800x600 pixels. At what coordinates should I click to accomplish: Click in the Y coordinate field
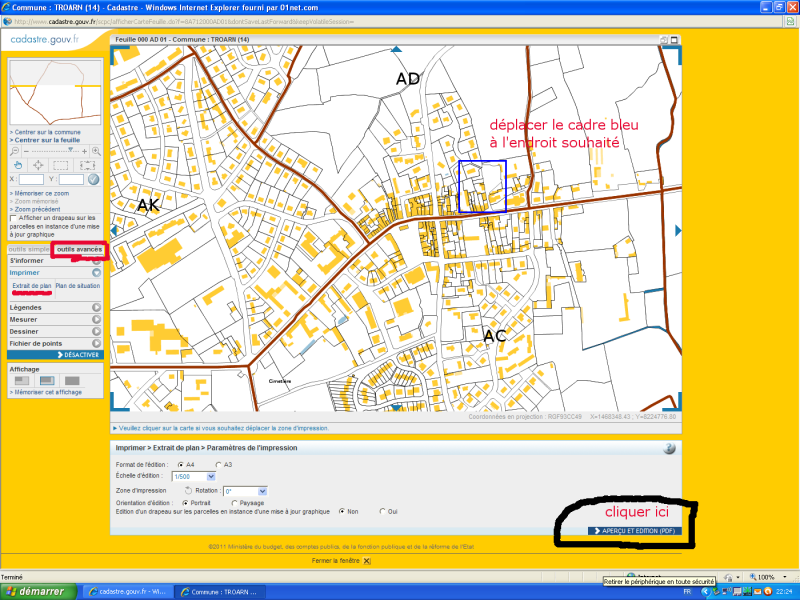click(71, 179)
